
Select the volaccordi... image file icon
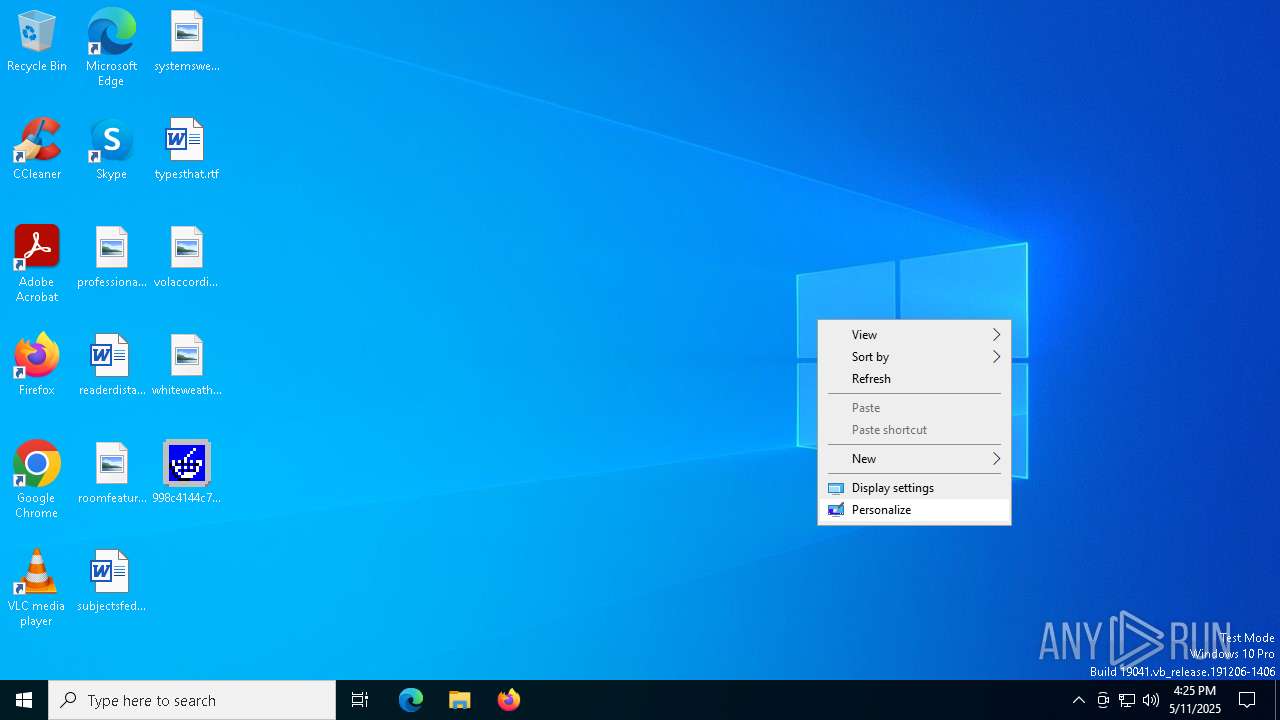point(187,258)
